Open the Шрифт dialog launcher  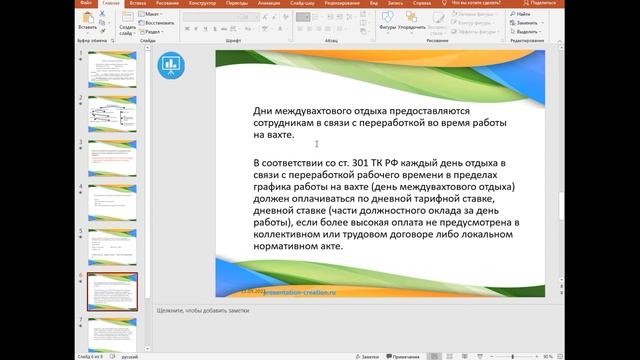pos(291,41)
